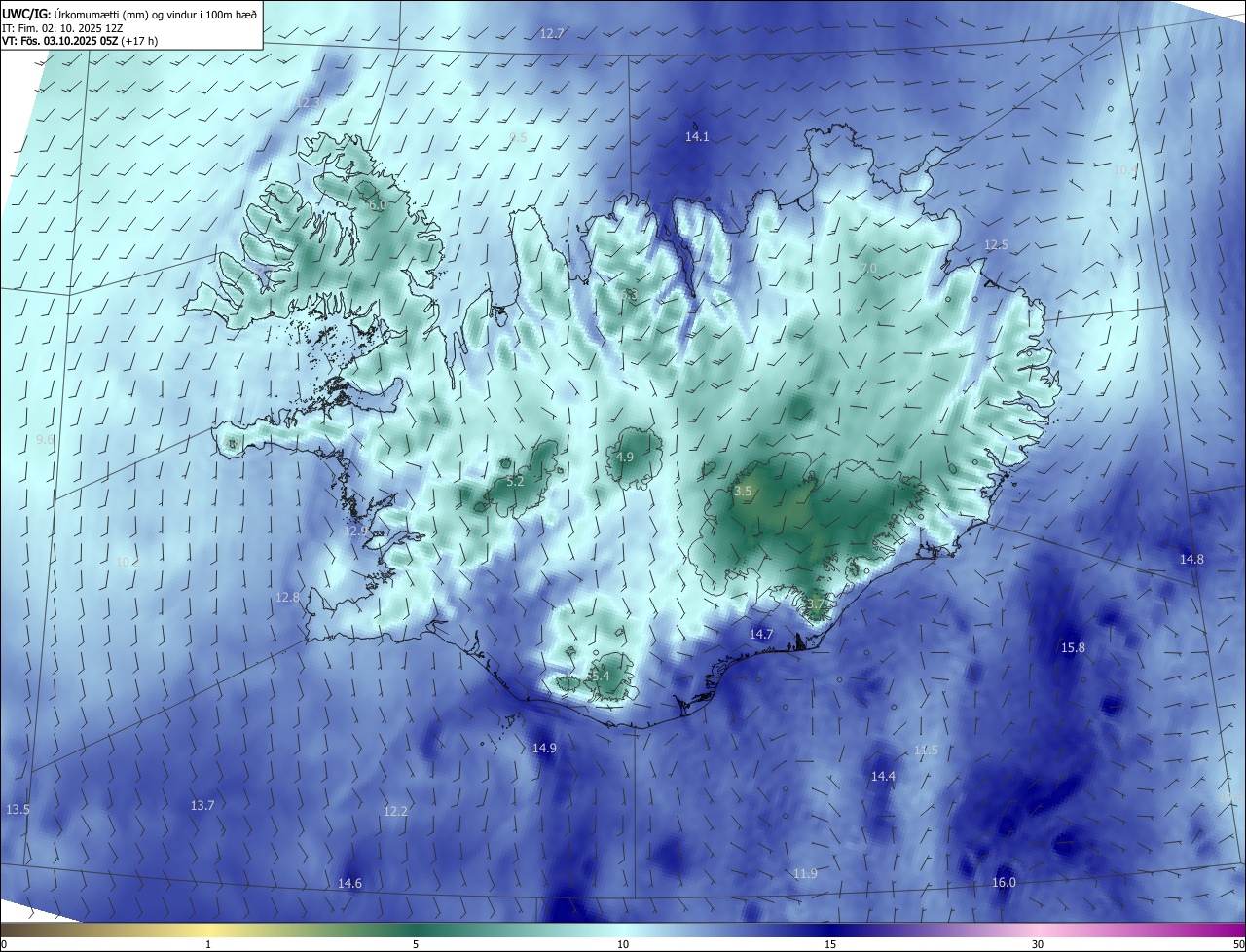
Task: Click the colorbar tick label 30
Action: point(1038,944)
